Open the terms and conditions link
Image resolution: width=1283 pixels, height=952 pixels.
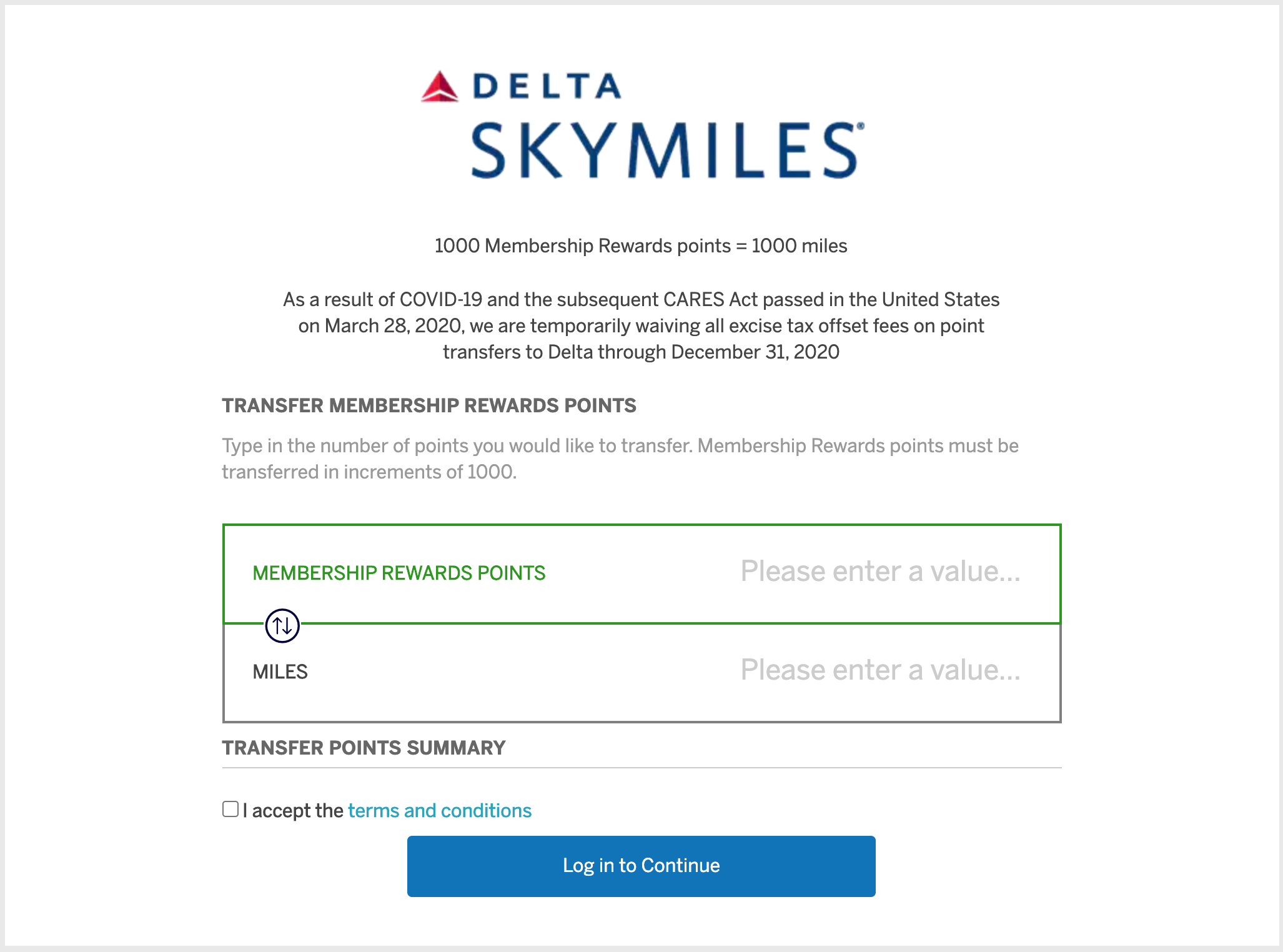439,811
